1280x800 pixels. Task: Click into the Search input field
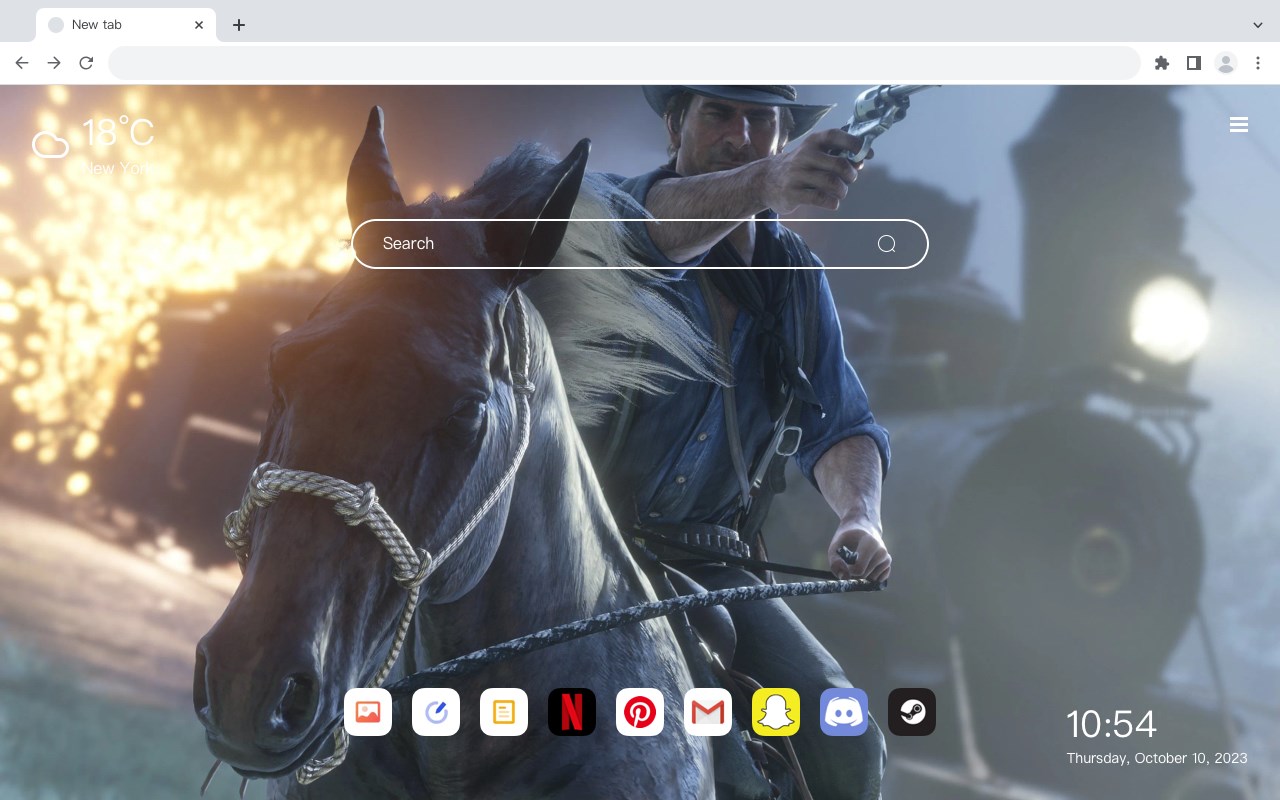point(640,244)
